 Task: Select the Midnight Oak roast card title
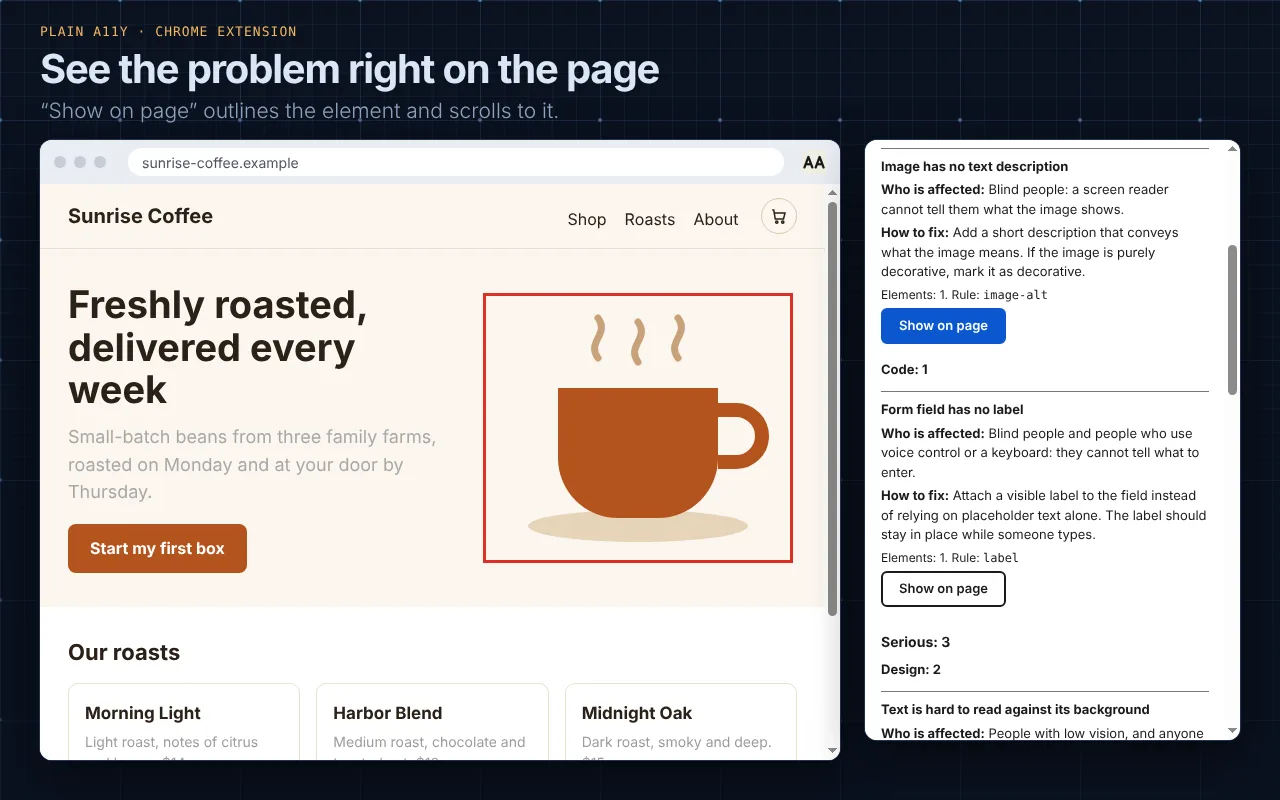[x=637, y=713]
